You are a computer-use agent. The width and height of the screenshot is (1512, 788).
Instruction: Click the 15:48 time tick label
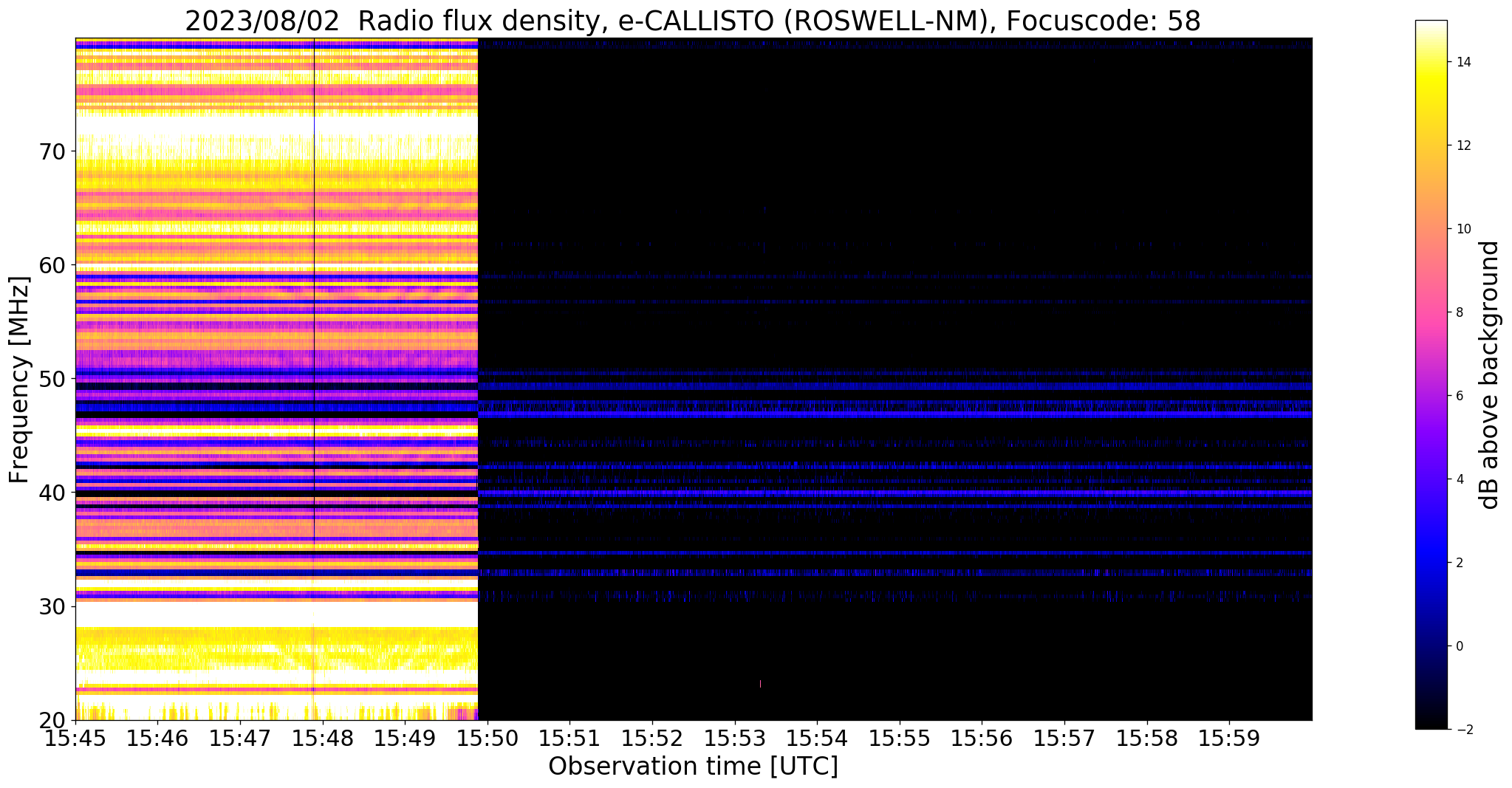[x=323, y=738]
